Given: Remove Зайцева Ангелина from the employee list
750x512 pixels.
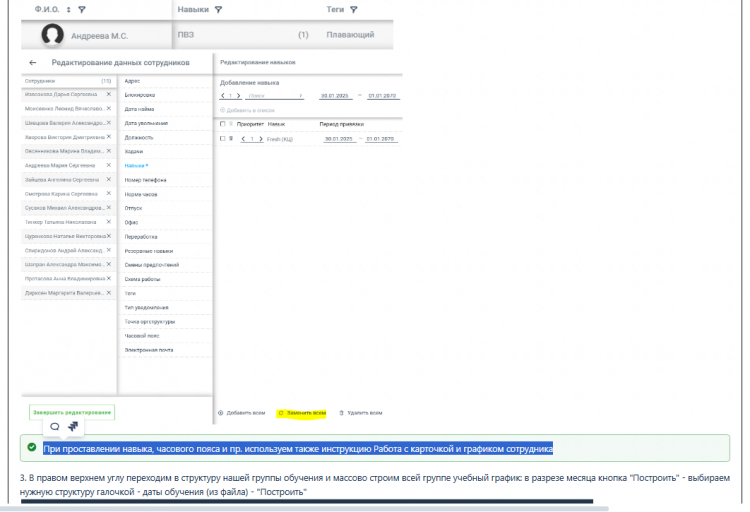Looking at the screenshot, I should coord(109,179).
